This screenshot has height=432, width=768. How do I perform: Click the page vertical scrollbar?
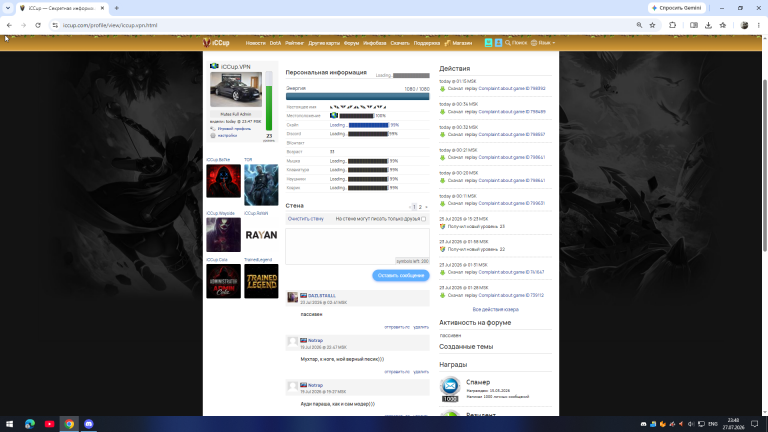click(765, 165)
